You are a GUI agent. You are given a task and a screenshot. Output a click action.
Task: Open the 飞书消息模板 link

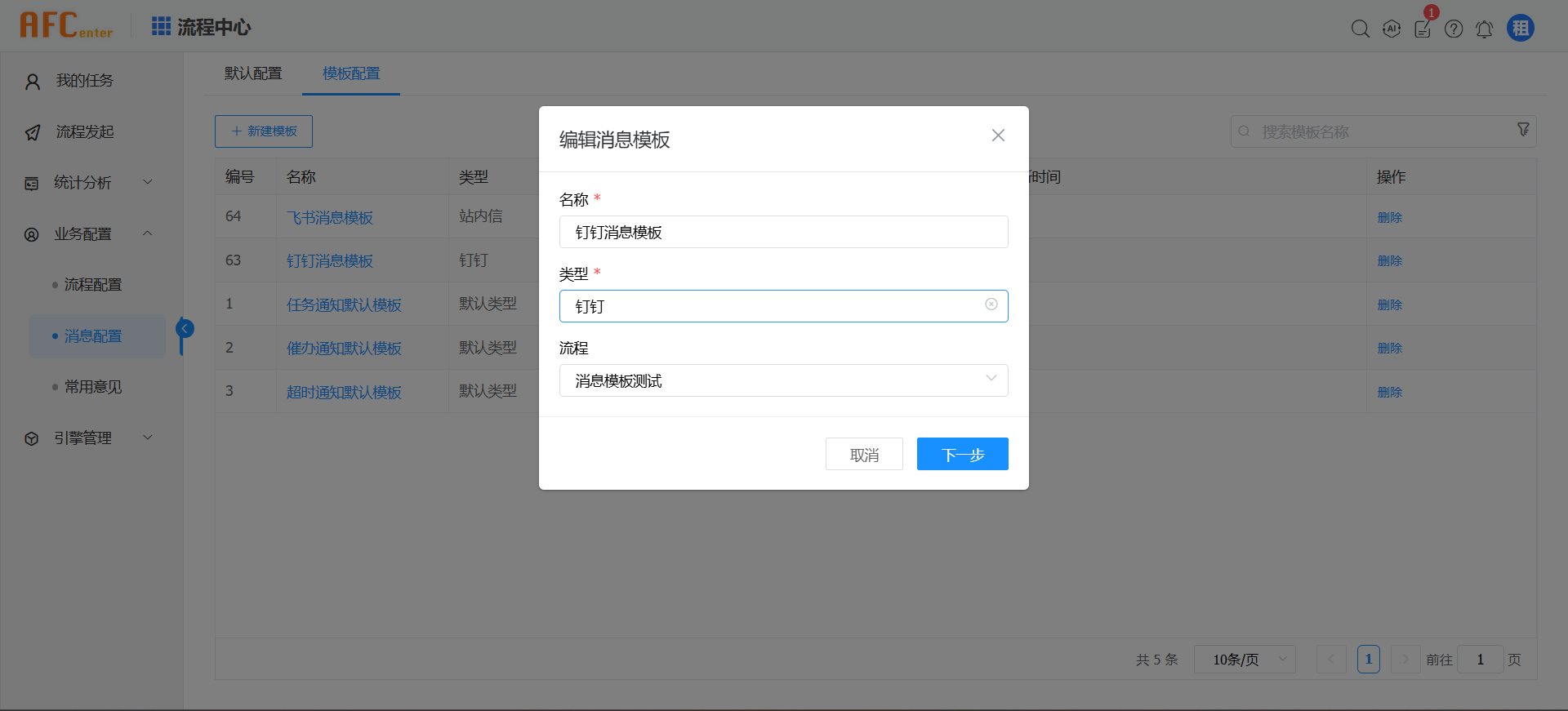tap(330, 218)
